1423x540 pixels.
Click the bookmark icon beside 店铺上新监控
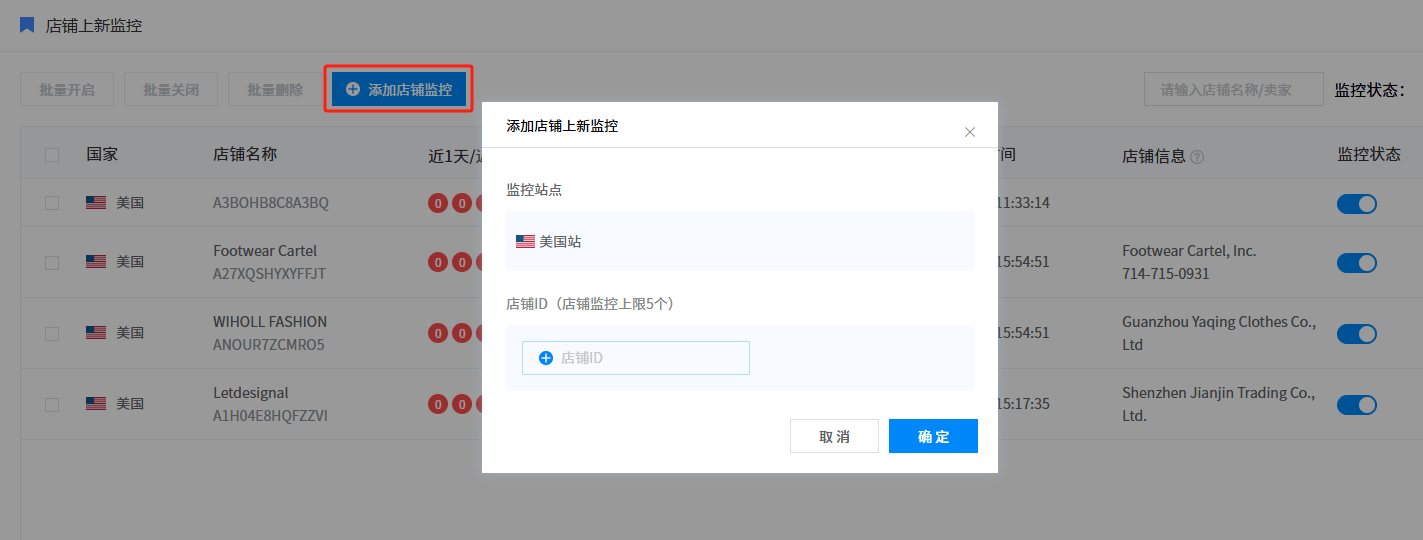pos(27,25)
